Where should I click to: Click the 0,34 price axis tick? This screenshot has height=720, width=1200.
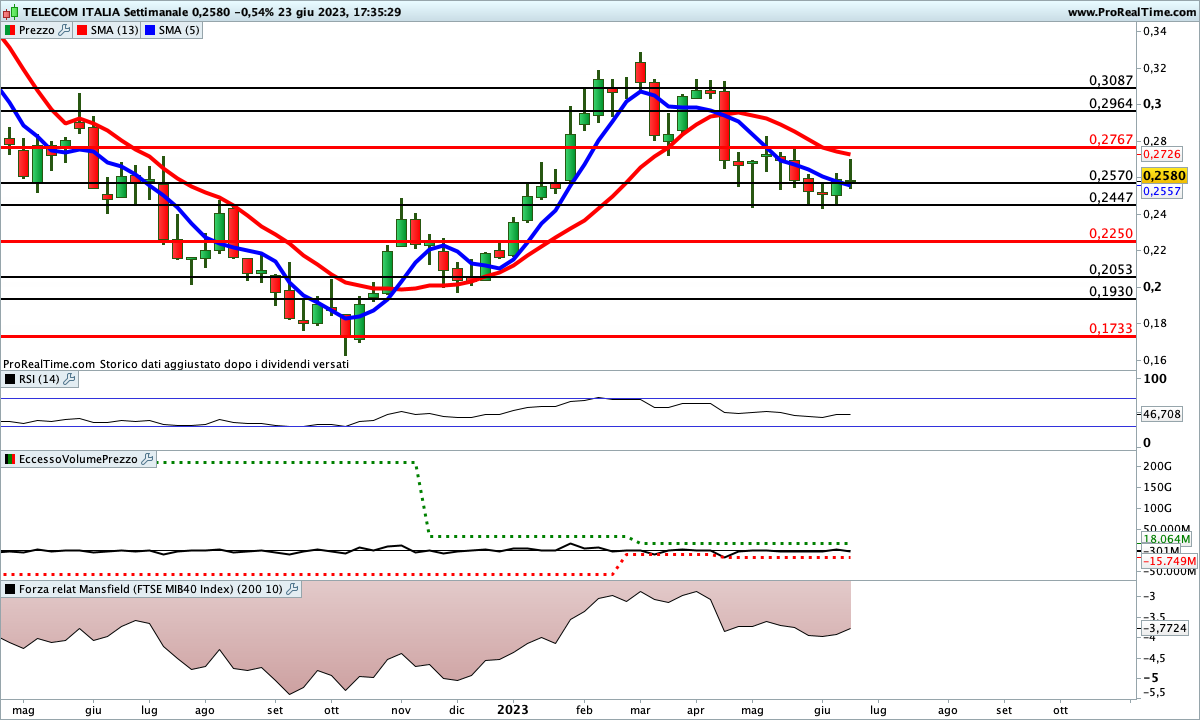coord(1155,32)
